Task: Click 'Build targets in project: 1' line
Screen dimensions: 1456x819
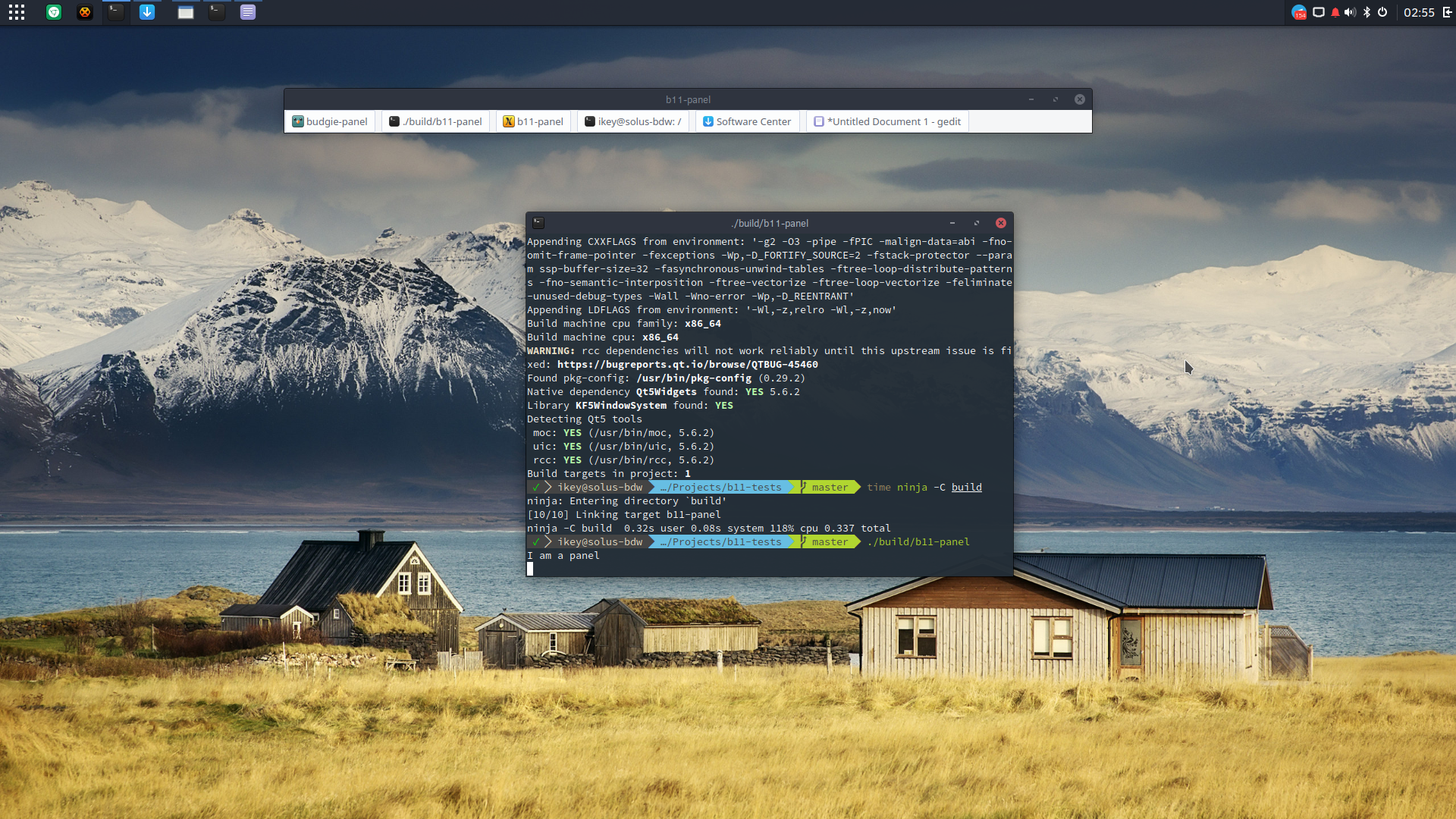Action: tap(609, 474)
